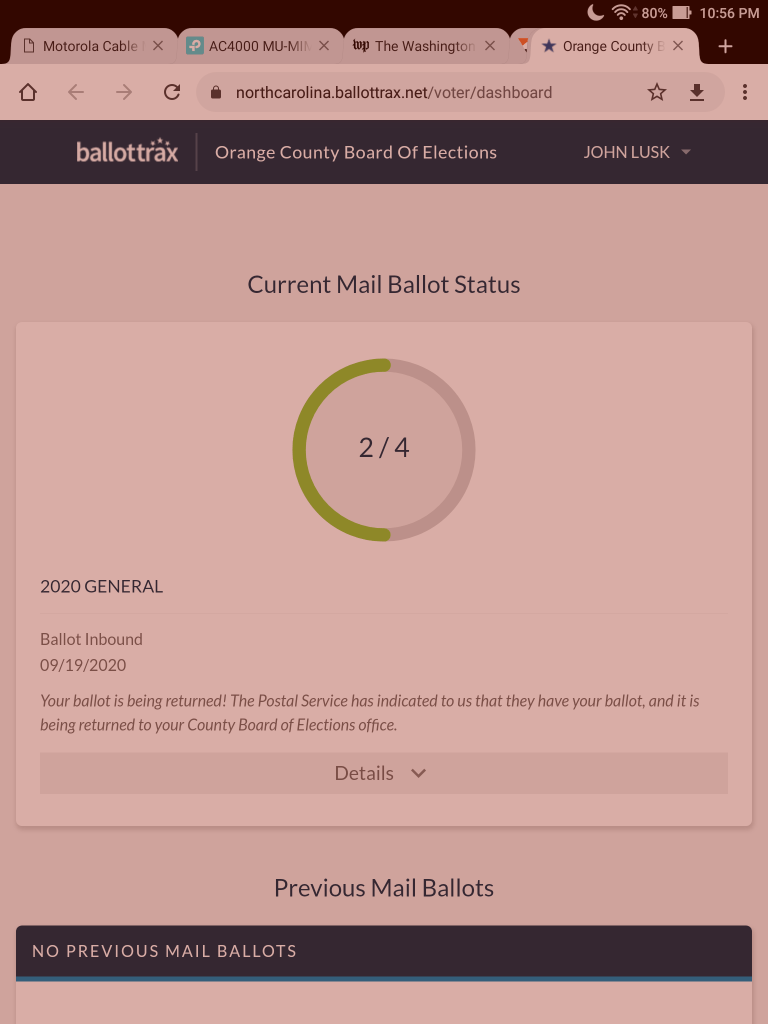Open a new tab with plus icon

(726, 46)
